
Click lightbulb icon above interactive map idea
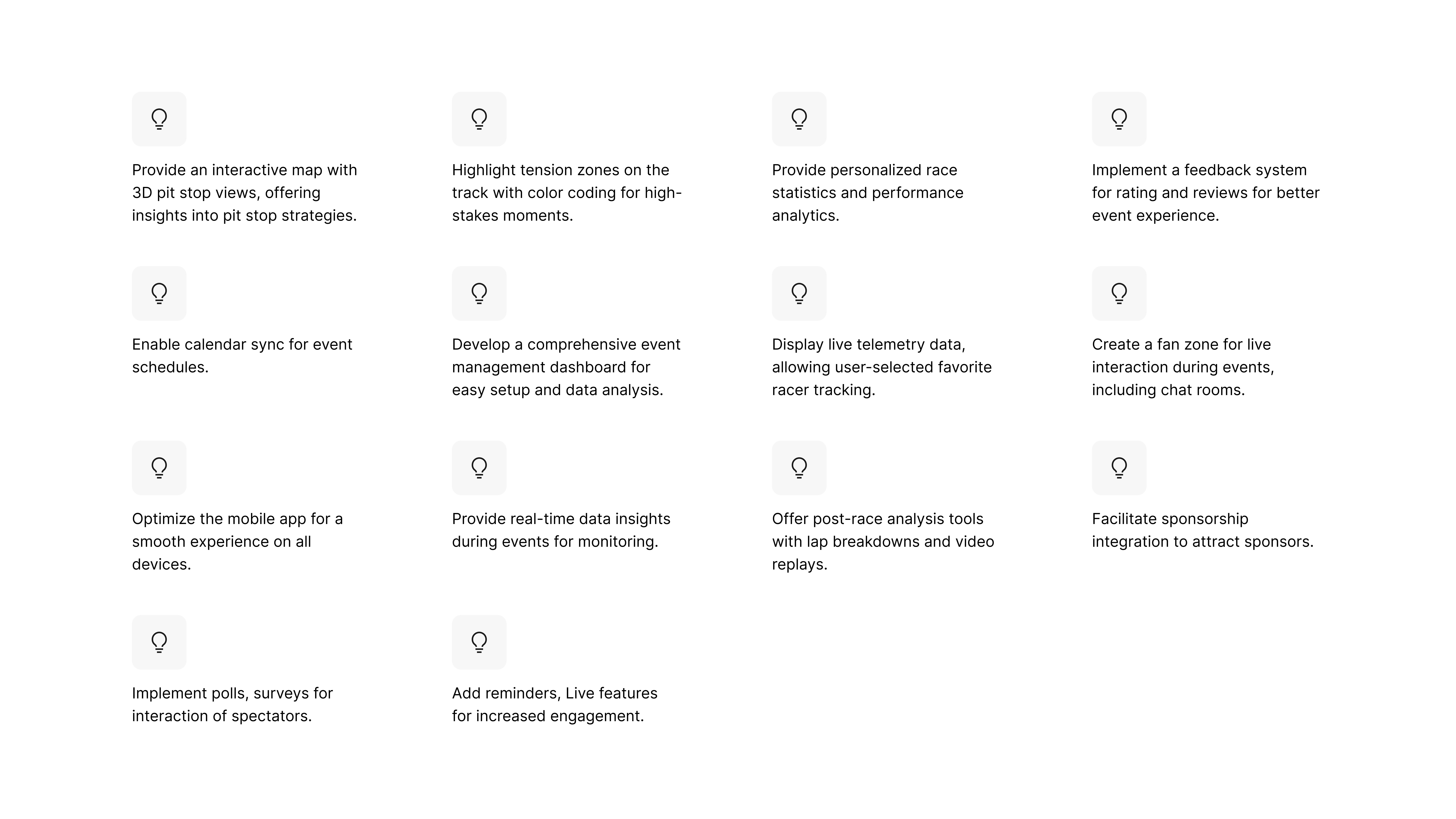click(x=159, y=119)
